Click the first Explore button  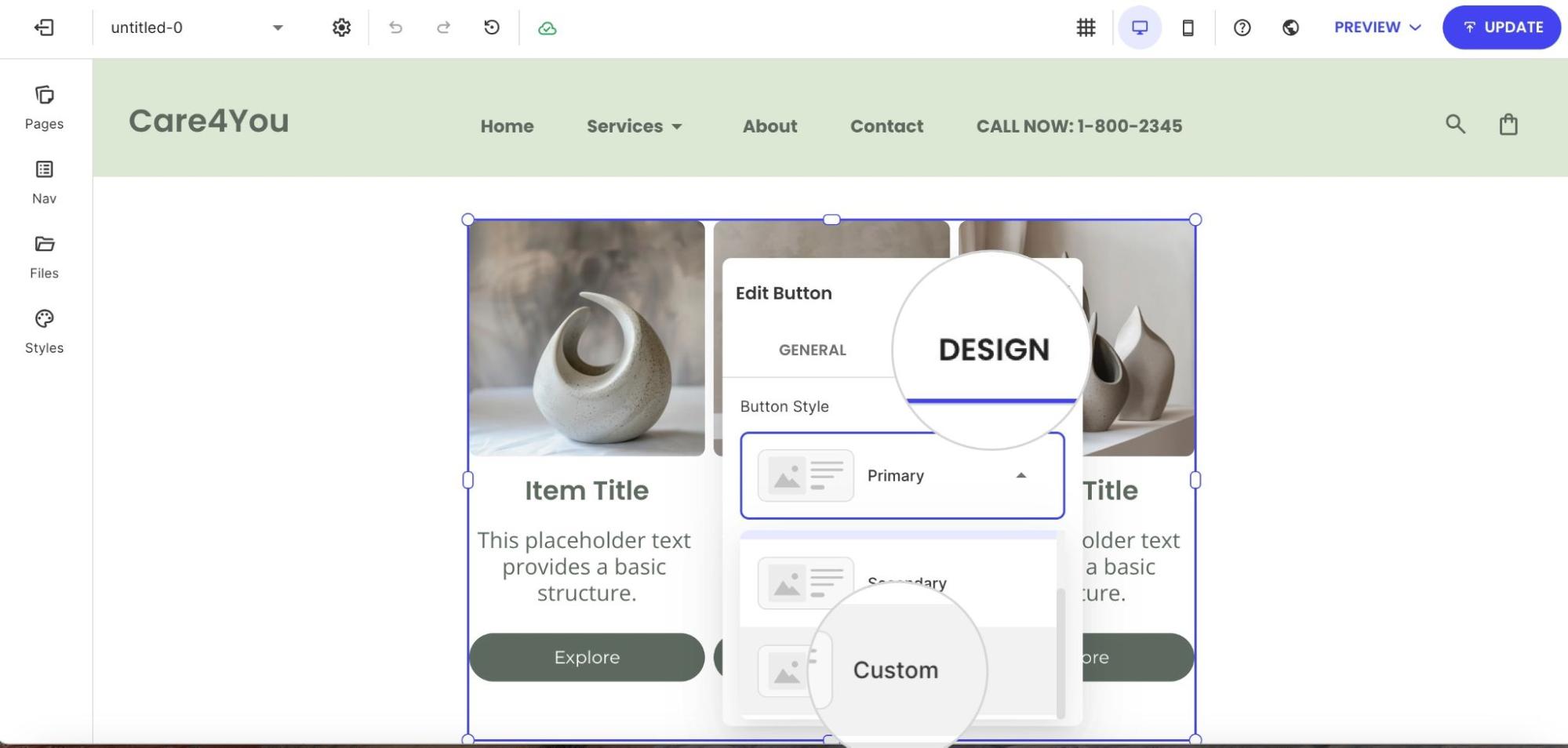point(587,657)
